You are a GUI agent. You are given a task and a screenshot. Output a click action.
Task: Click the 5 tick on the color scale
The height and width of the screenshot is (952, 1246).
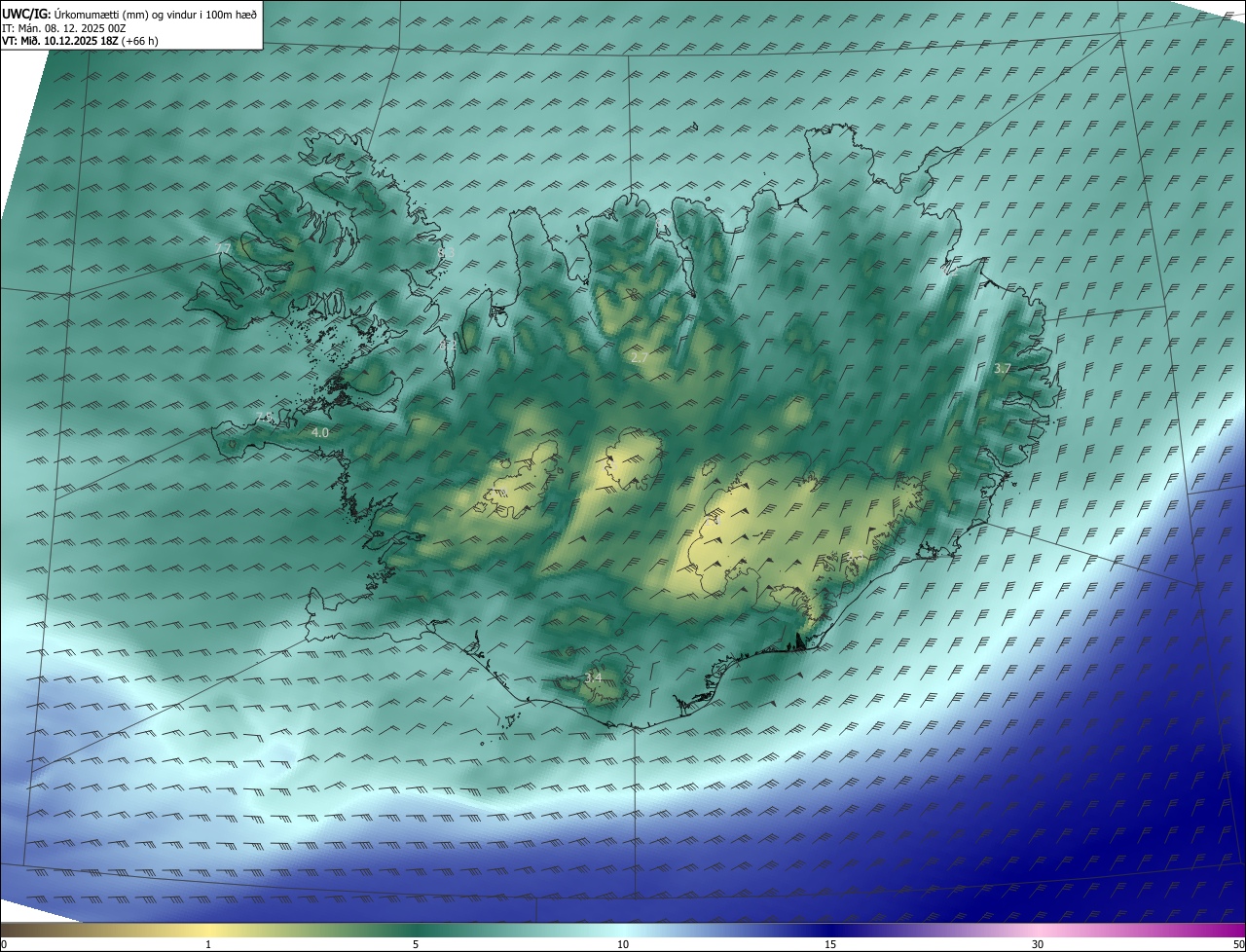pos(416,944)
